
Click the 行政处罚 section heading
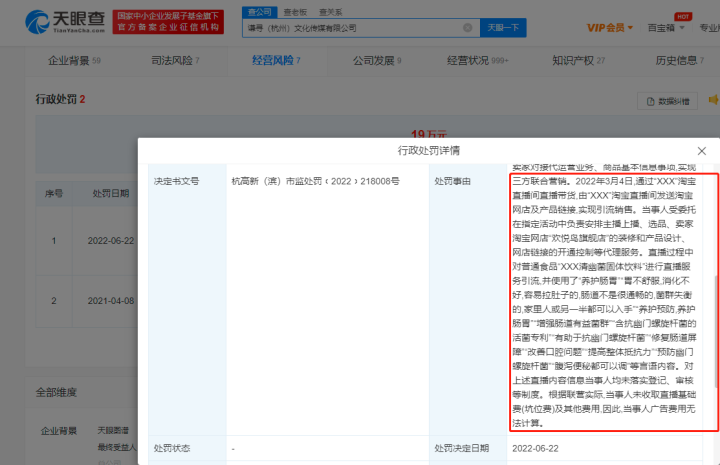[60, 99]
